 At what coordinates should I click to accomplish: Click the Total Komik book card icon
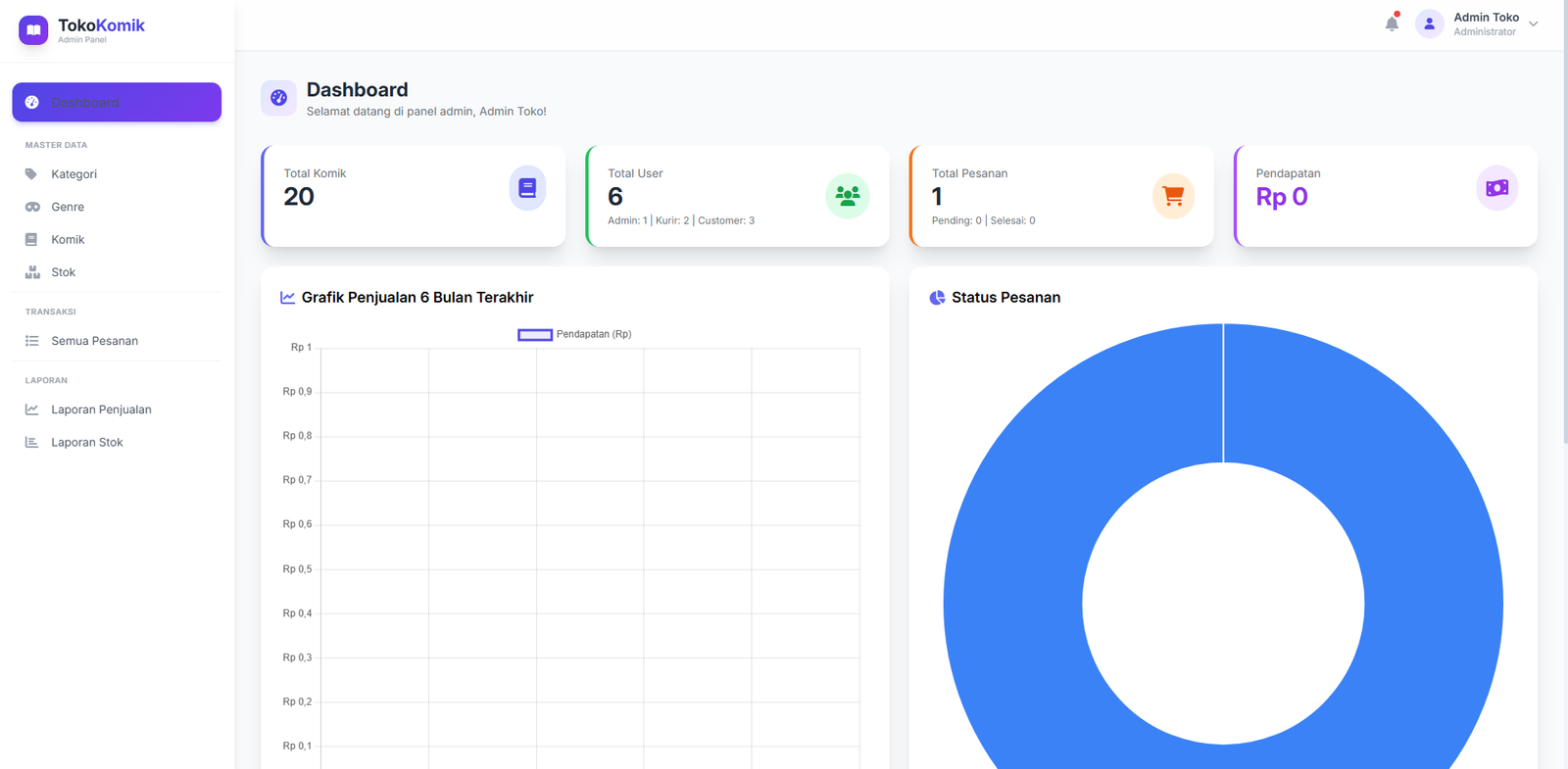527,188
